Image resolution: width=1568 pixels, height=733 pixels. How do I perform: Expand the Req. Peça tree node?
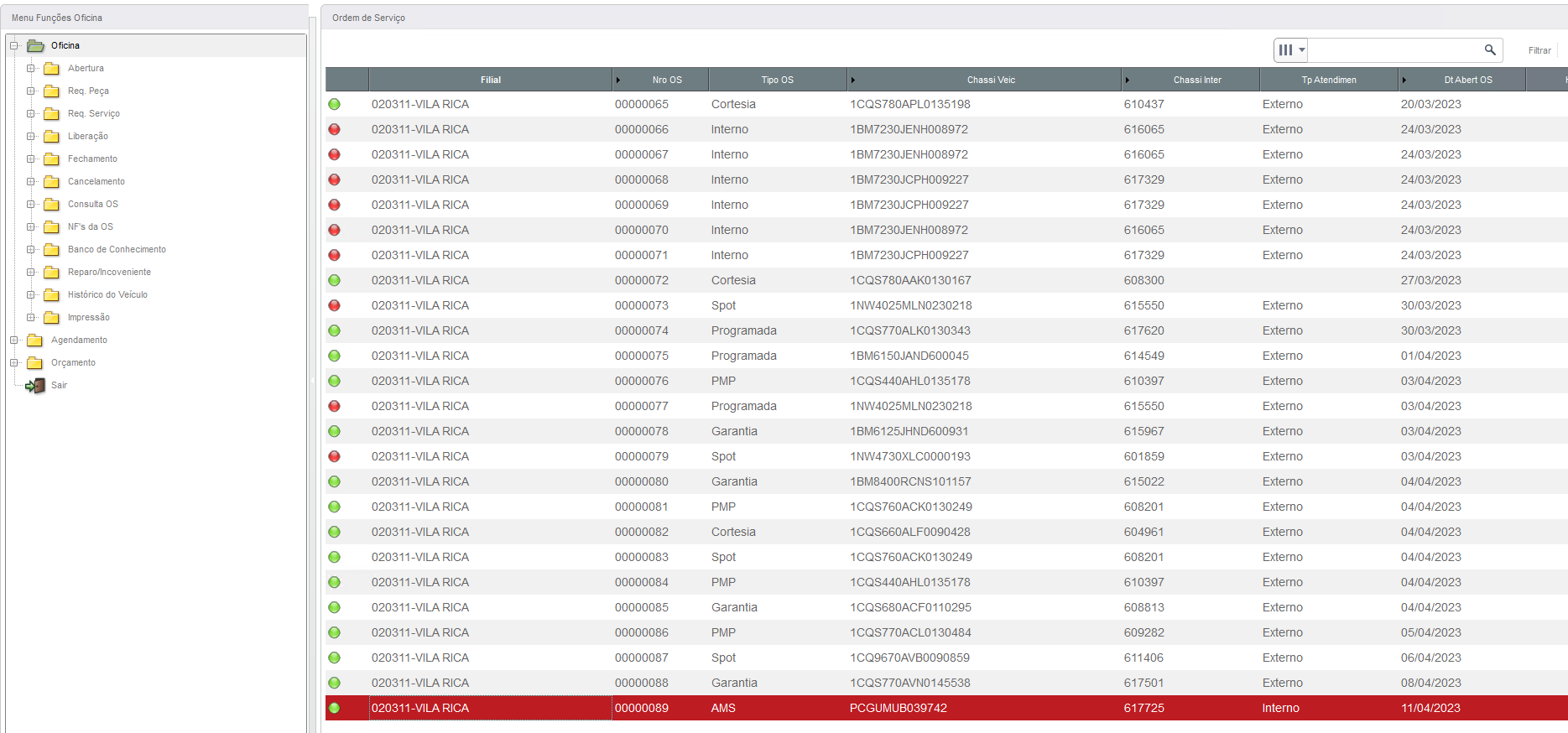(x=31, y=91)
